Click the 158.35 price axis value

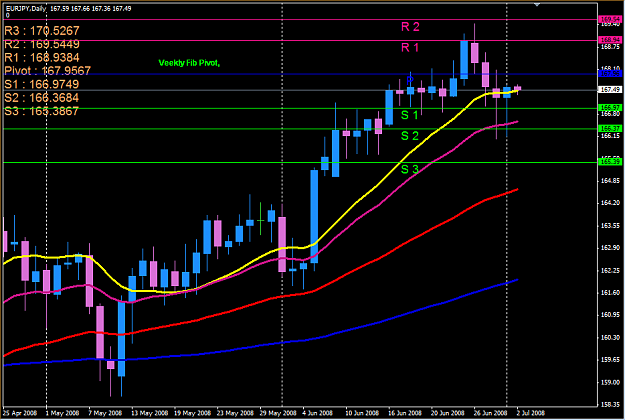610,405
